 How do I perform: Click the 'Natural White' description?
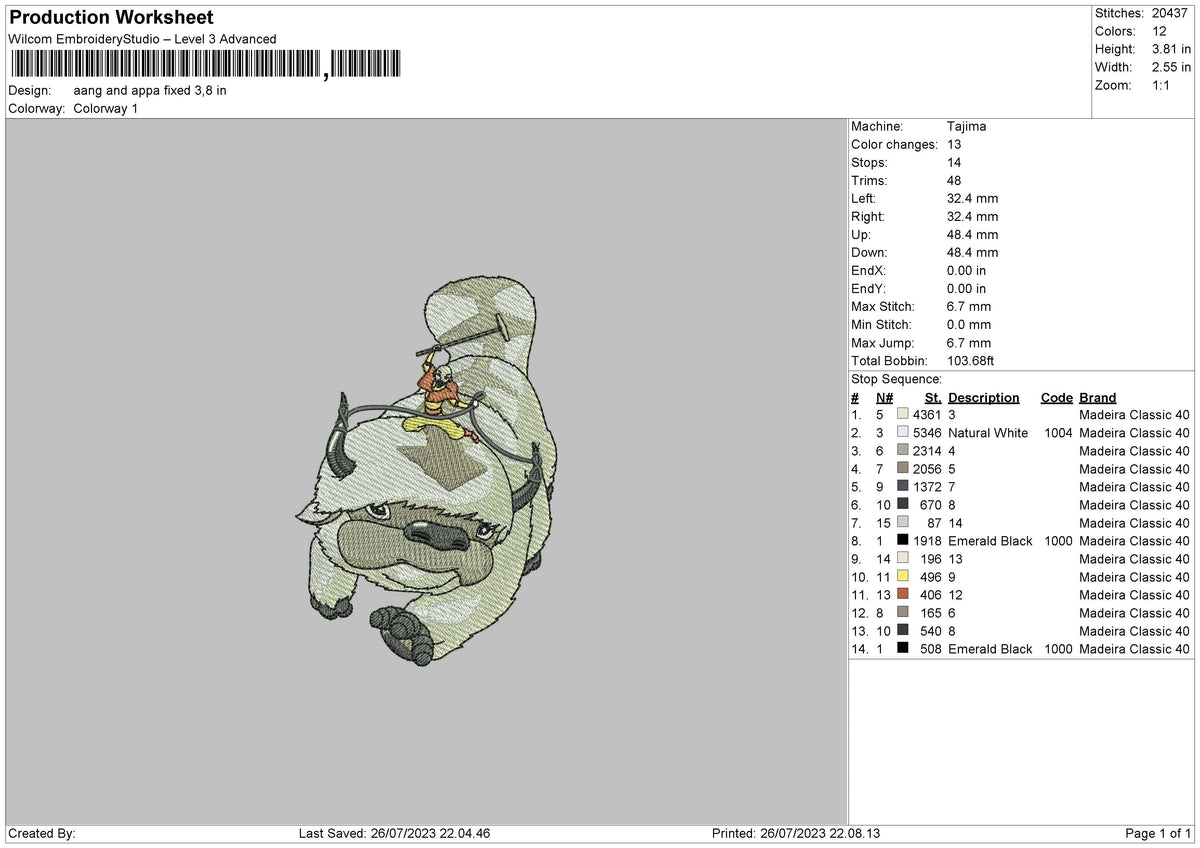988,433
